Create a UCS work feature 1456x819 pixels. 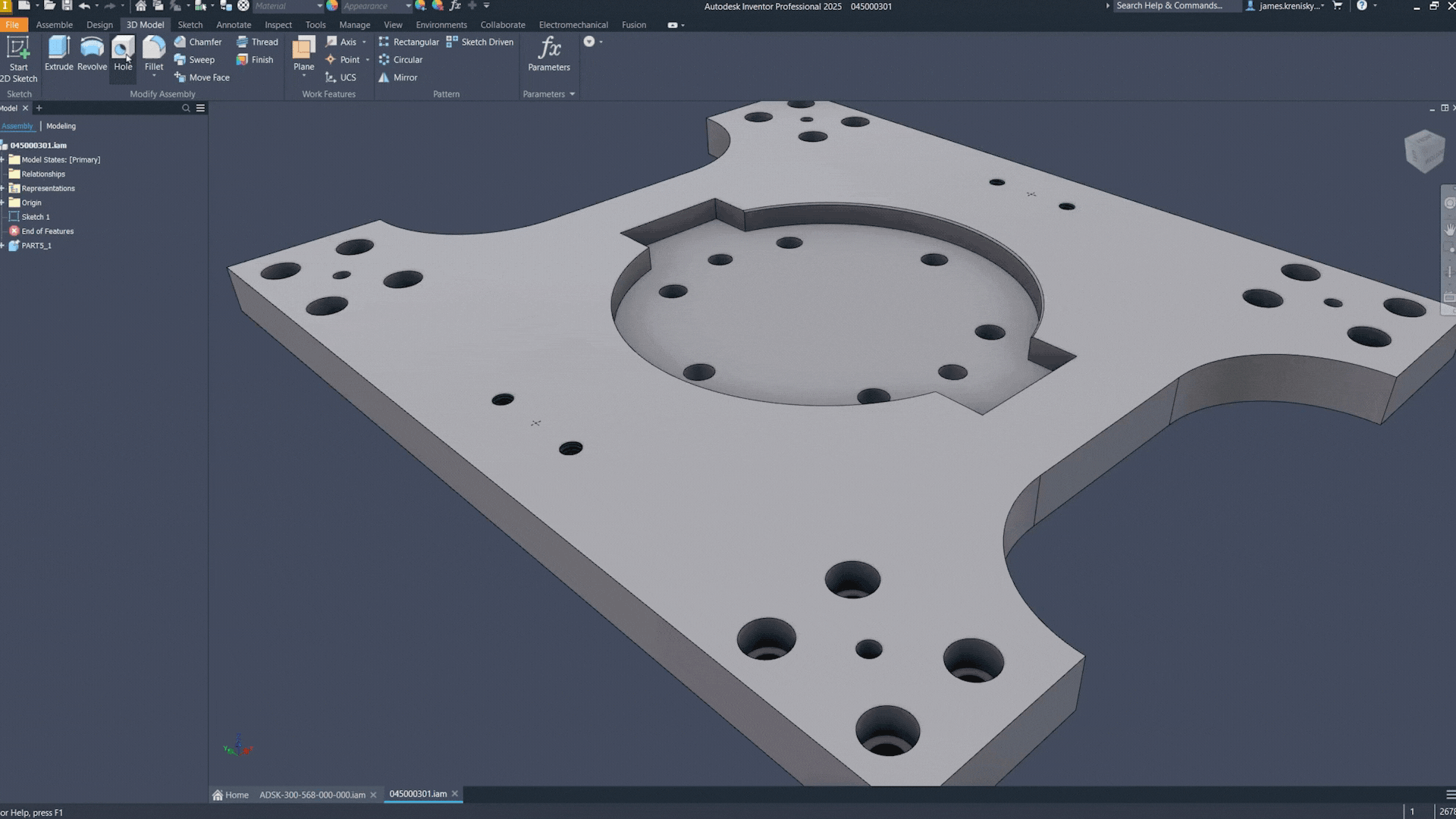[x=340, y=77]
